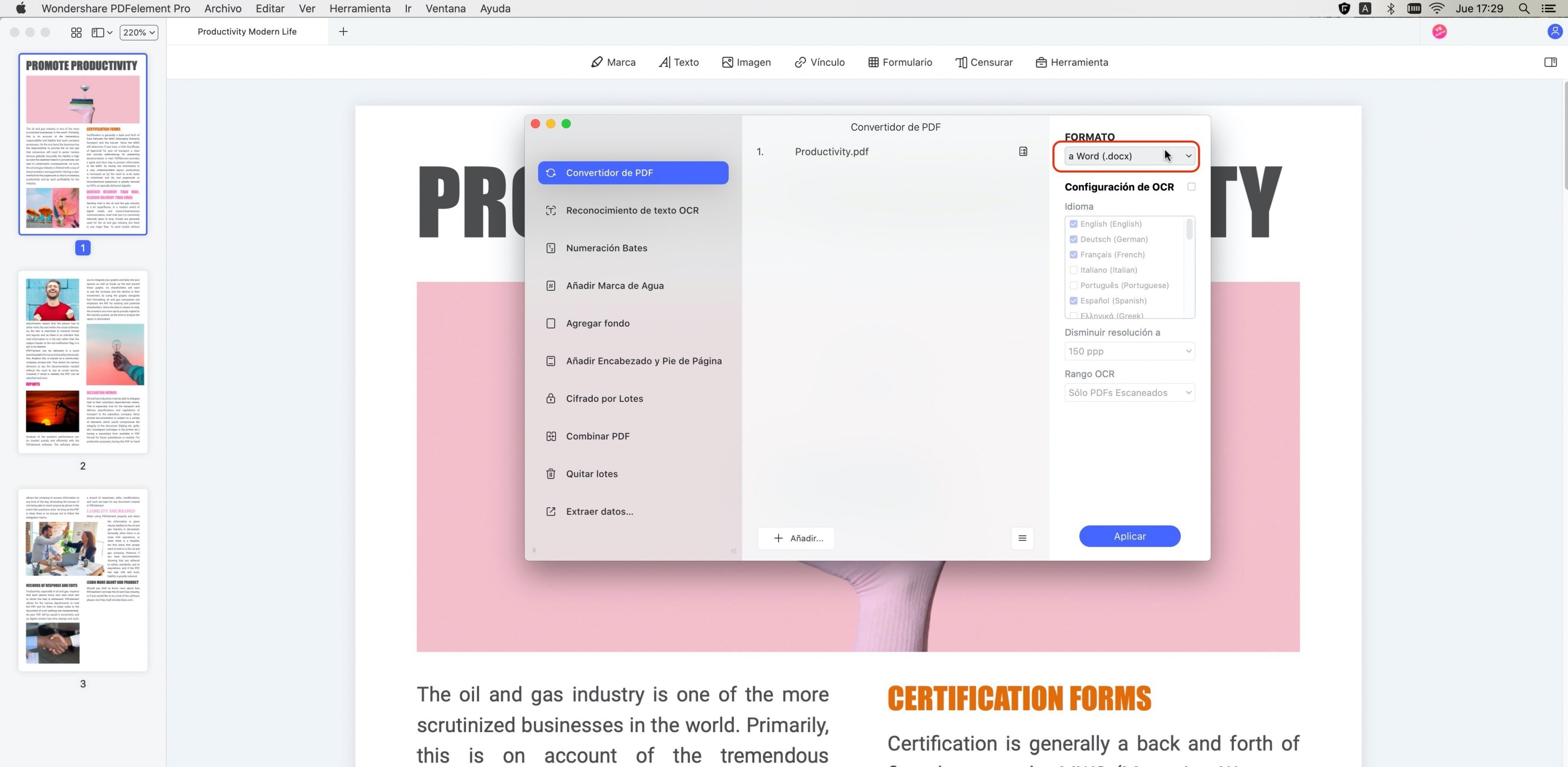
Task: Open the Ventana menu
Action: tap(445, 9)
